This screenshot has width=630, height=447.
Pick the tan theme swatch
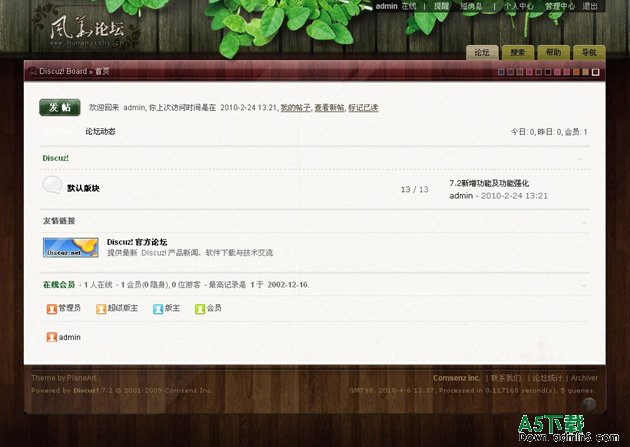(586, 72)
